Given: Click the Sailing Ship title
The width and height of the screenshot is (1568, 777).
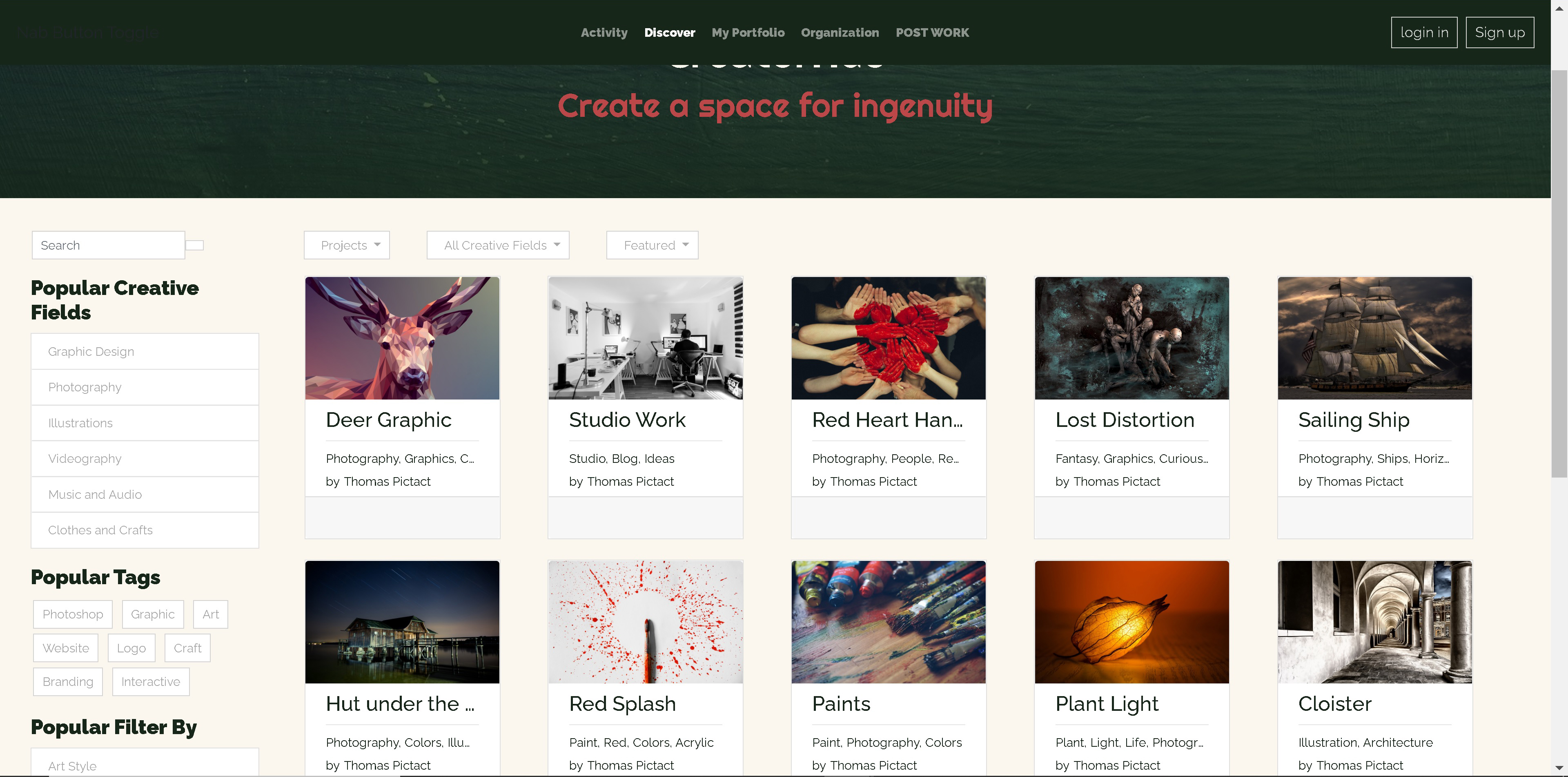Looking at the screenshot, I should (x=1354, y=420).
